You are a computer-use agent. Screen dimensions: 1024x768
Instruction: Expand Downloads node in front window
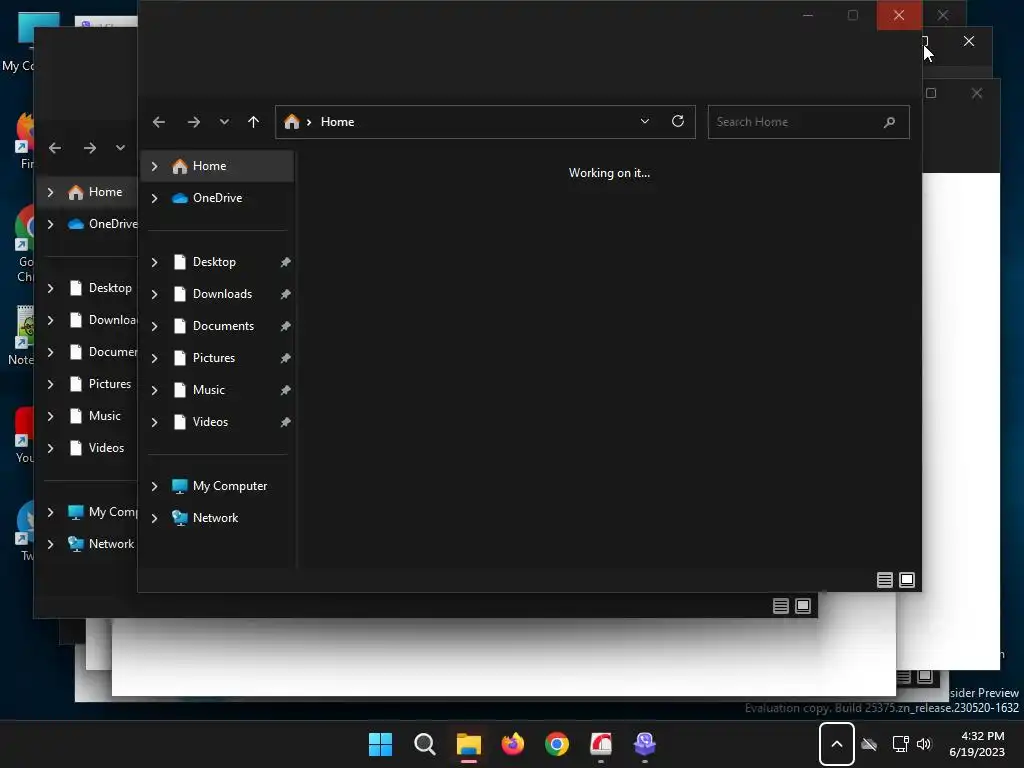tap(154, 295)
